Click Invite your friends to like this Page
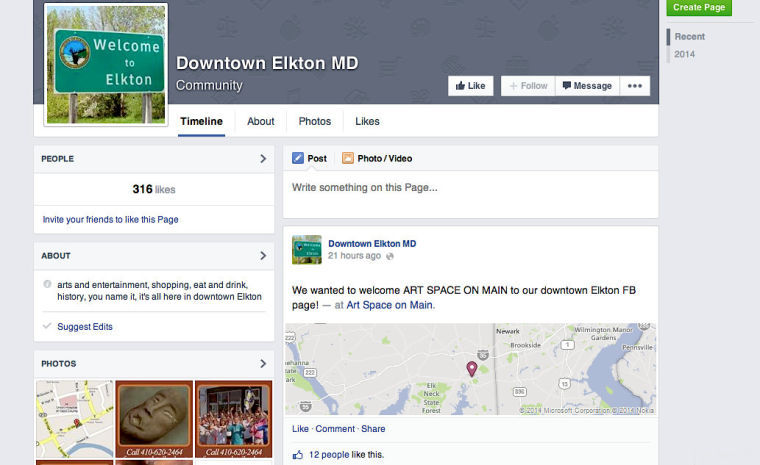The width and height of the screenshot is (760, 465). coord(111,220)
